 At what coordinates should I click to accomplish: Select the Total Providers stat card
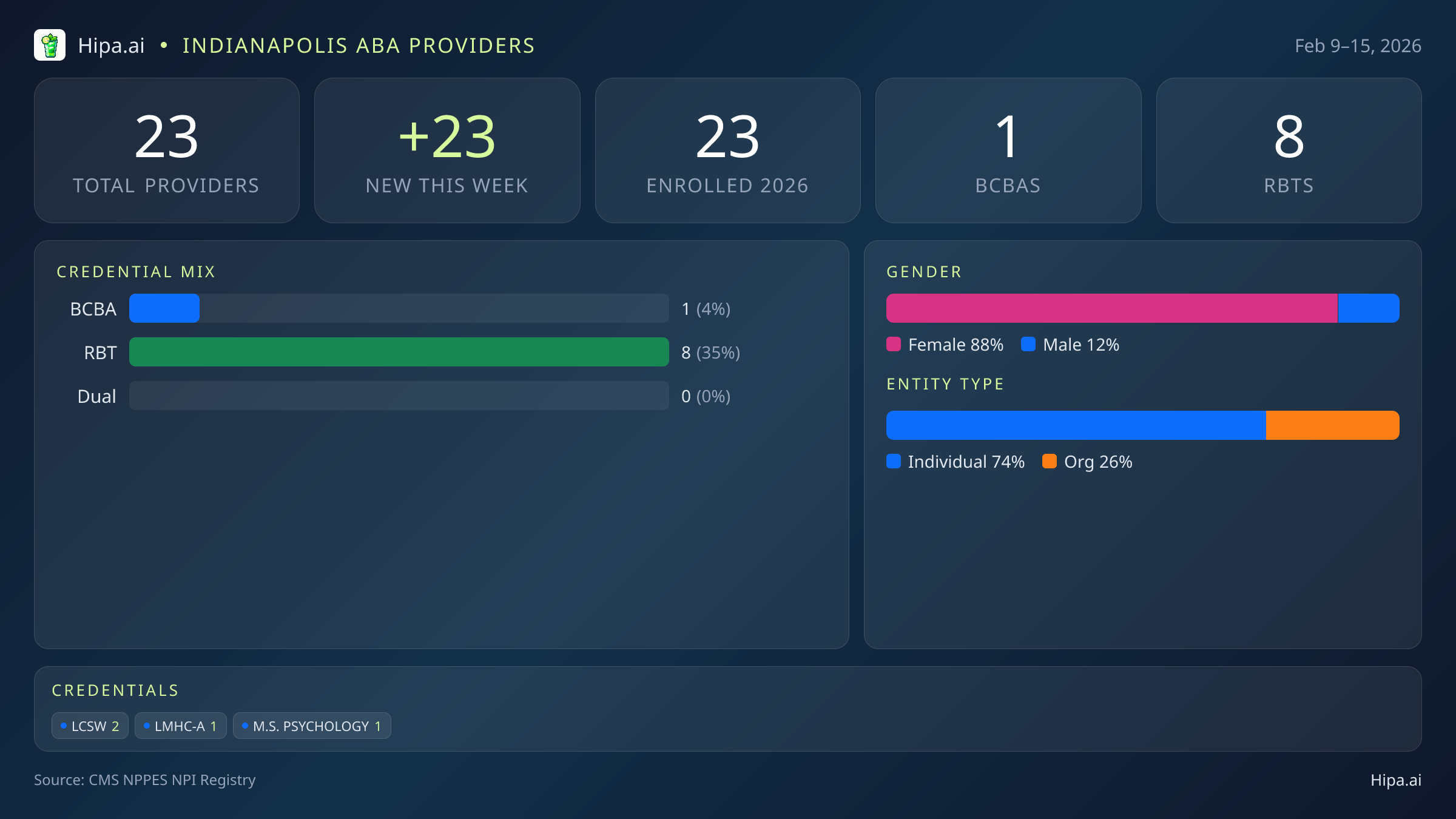(x=167, y=150)
